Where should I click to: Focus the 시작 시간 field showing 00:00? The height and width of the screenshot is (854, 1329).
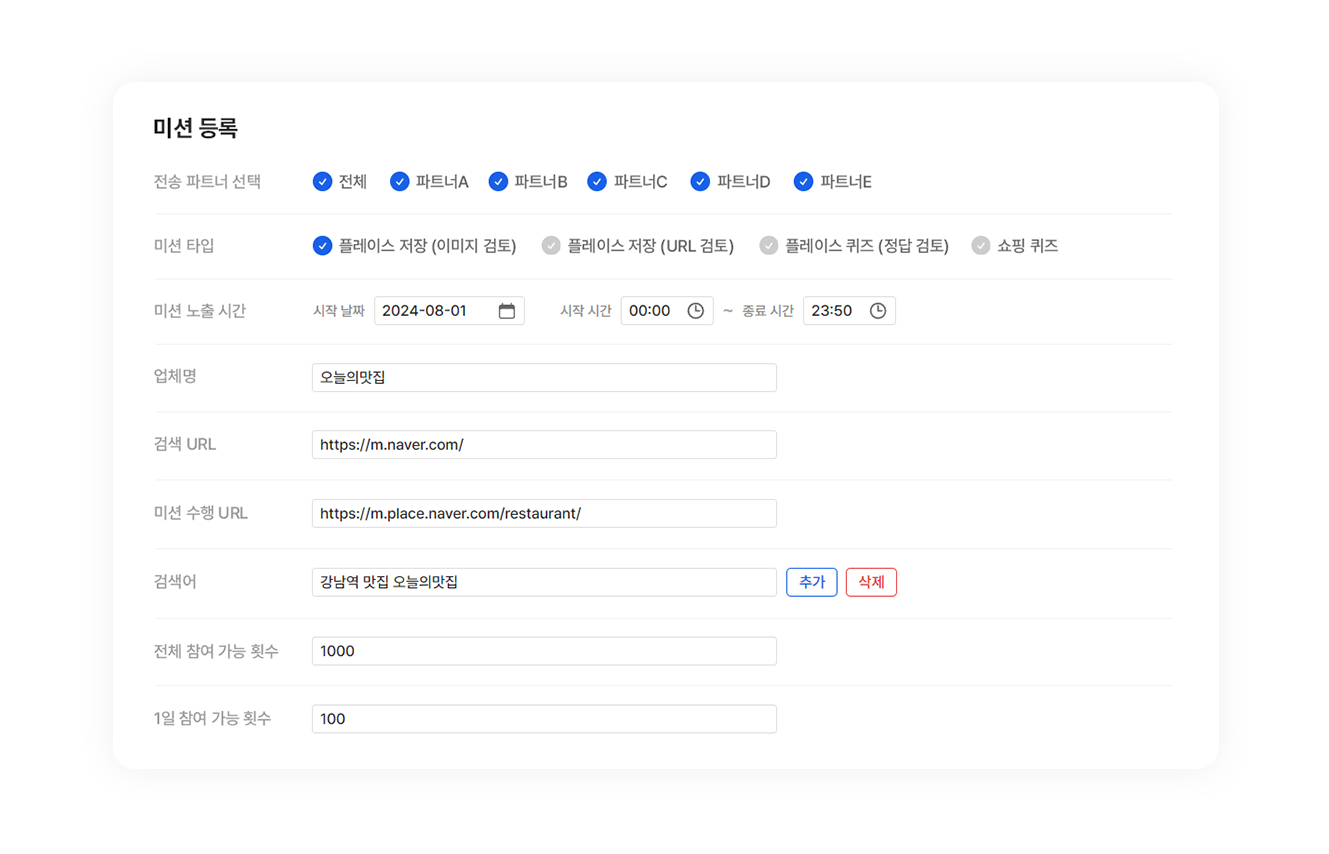pyautogui.click(x=667, y=311)
